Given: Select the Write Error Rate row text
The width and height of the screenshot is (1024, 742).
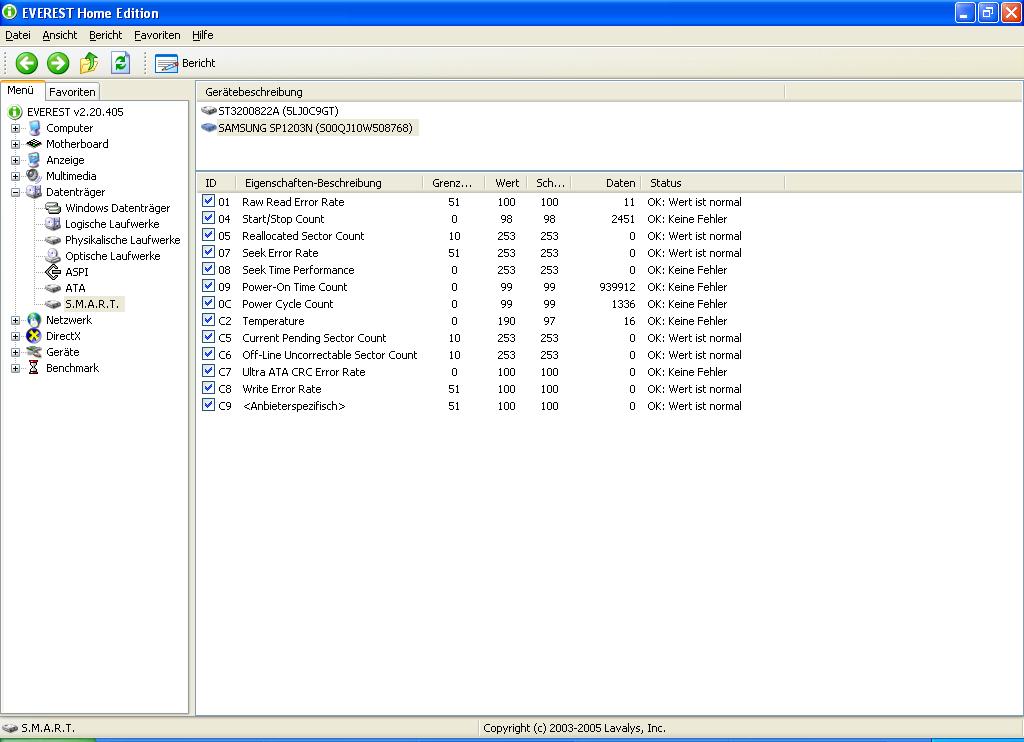Looking at the screenshot, I should [281, 389].
